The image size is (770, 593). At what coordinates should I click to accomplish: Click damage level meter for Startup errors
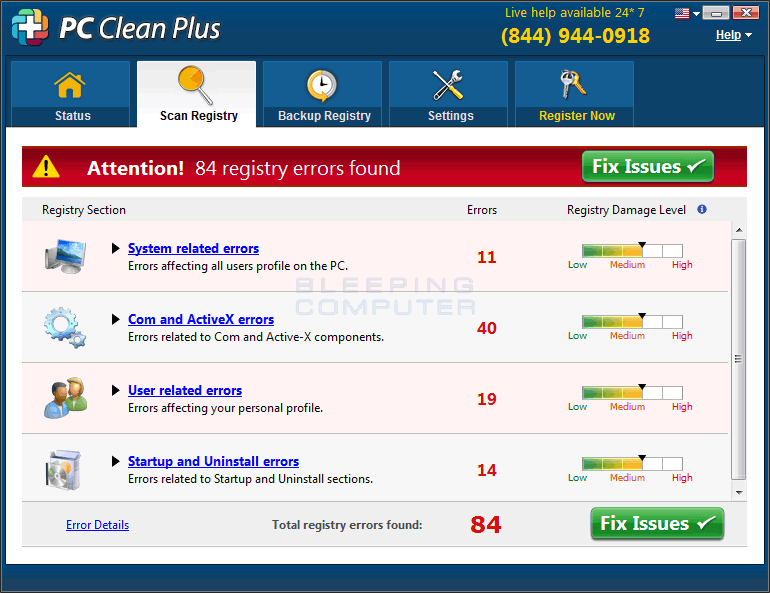[632, 463]
